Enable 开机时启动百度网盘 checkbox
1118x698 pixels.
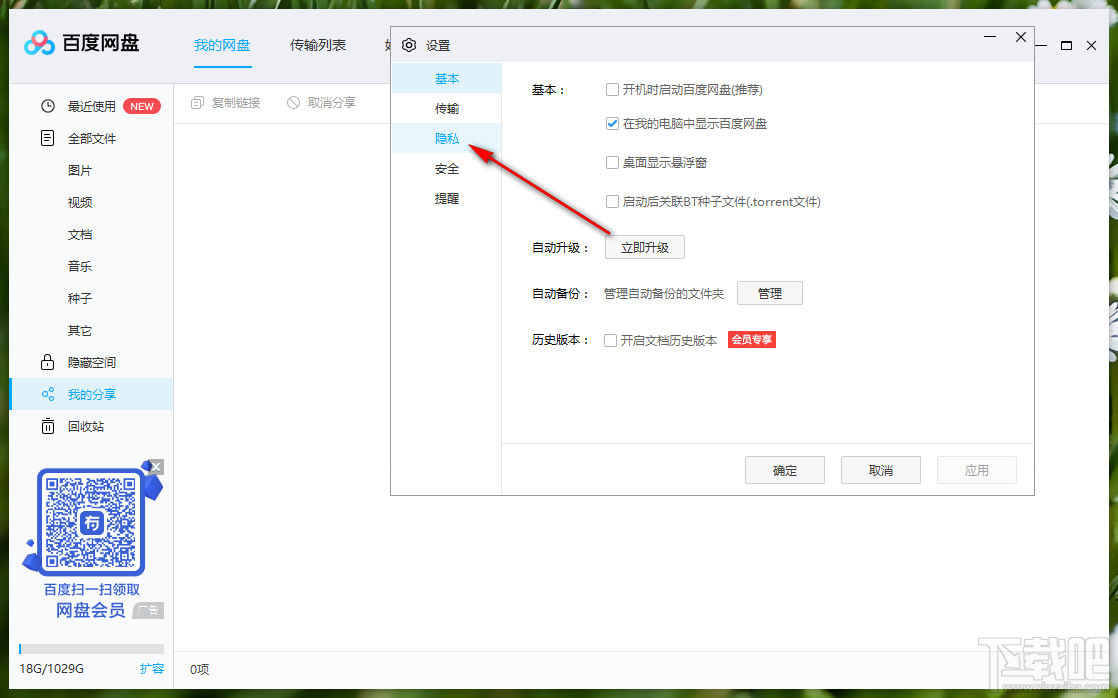click(612, 89)
